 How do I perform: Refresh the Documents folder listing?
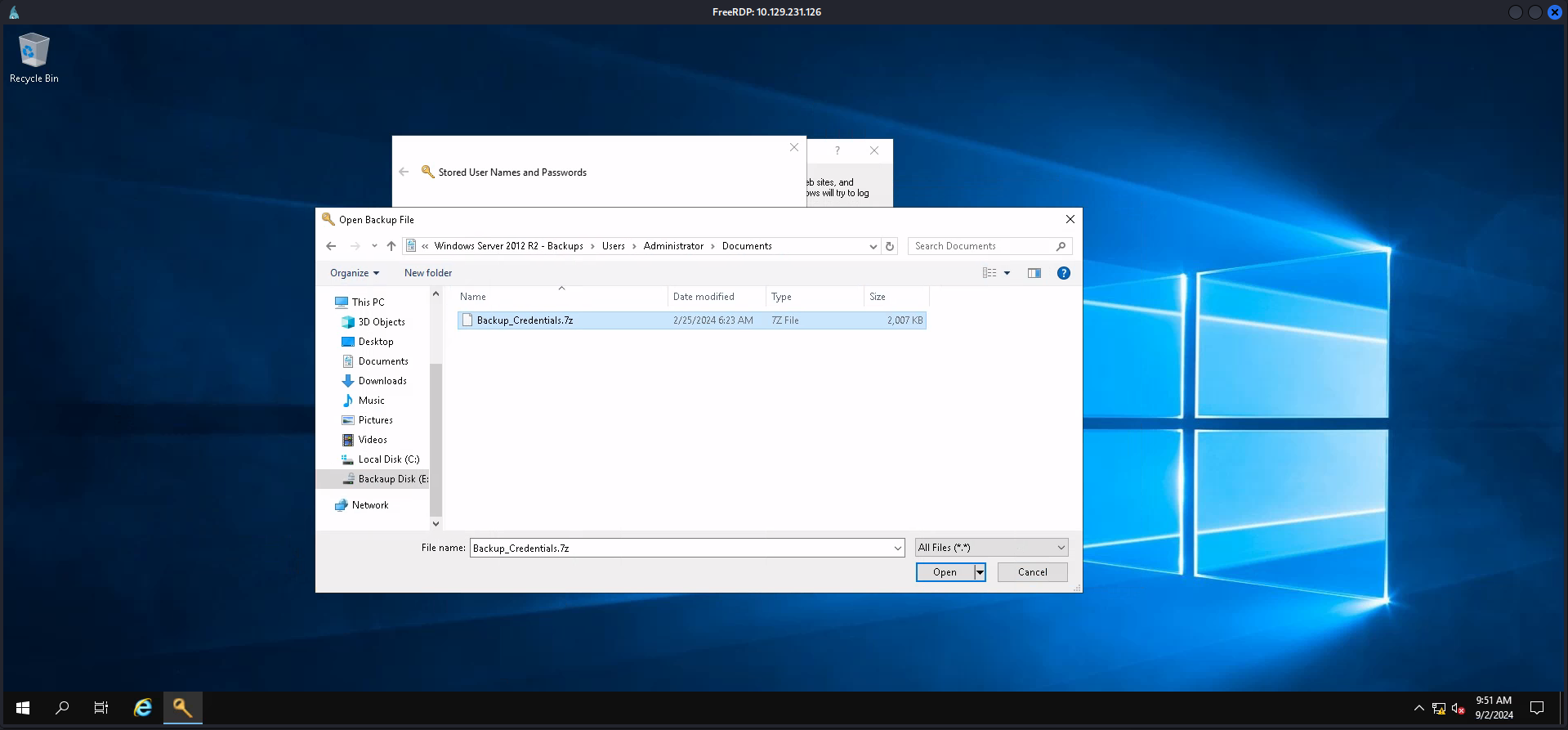click(890, 246)
